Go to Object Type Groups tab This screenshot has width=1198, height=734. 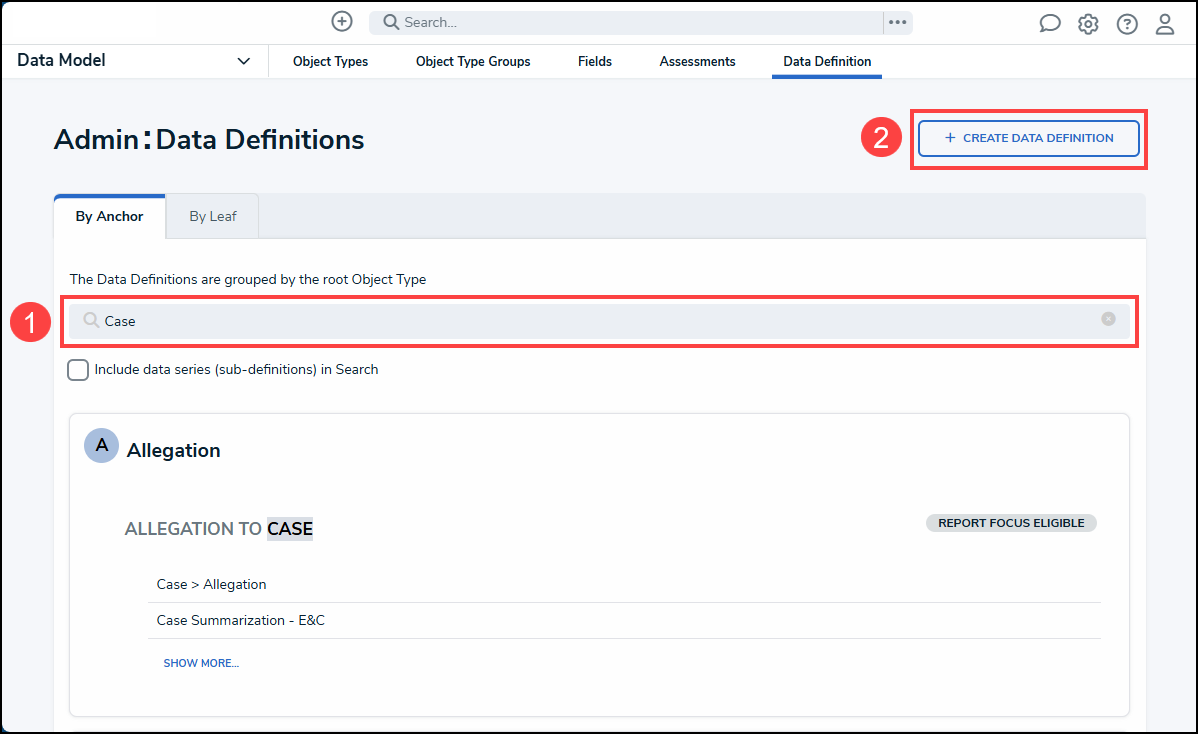[x=473, y=61]
